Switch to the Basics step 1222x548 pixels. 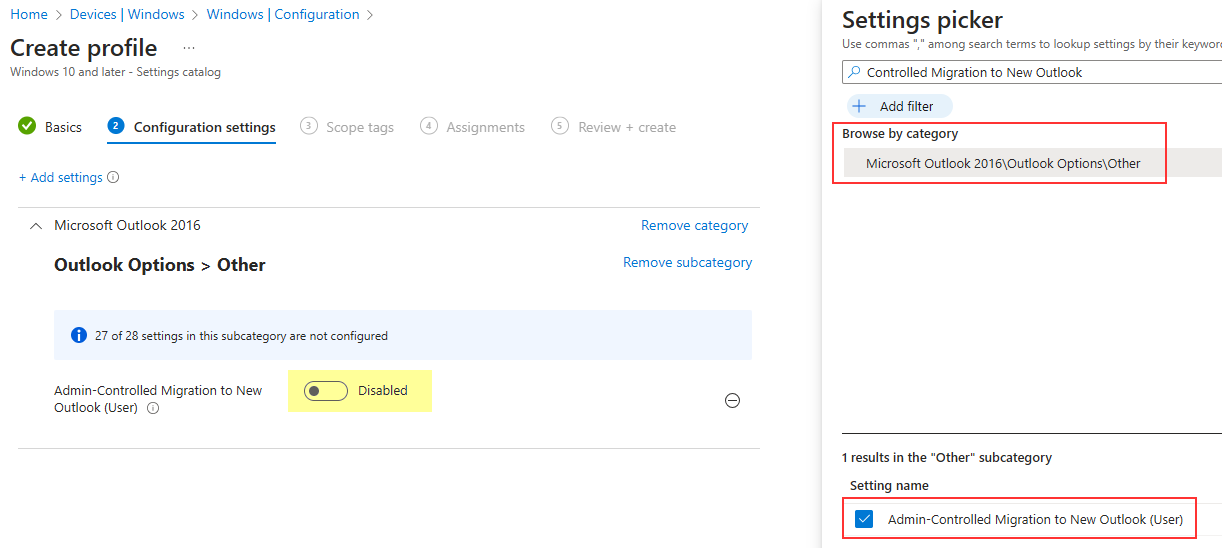(50, 127)
